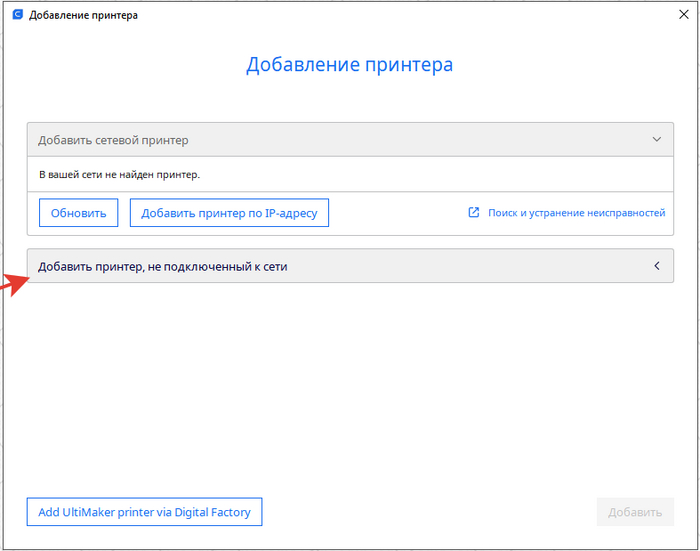Click the Добавить button at bottom right

(635, 512)
